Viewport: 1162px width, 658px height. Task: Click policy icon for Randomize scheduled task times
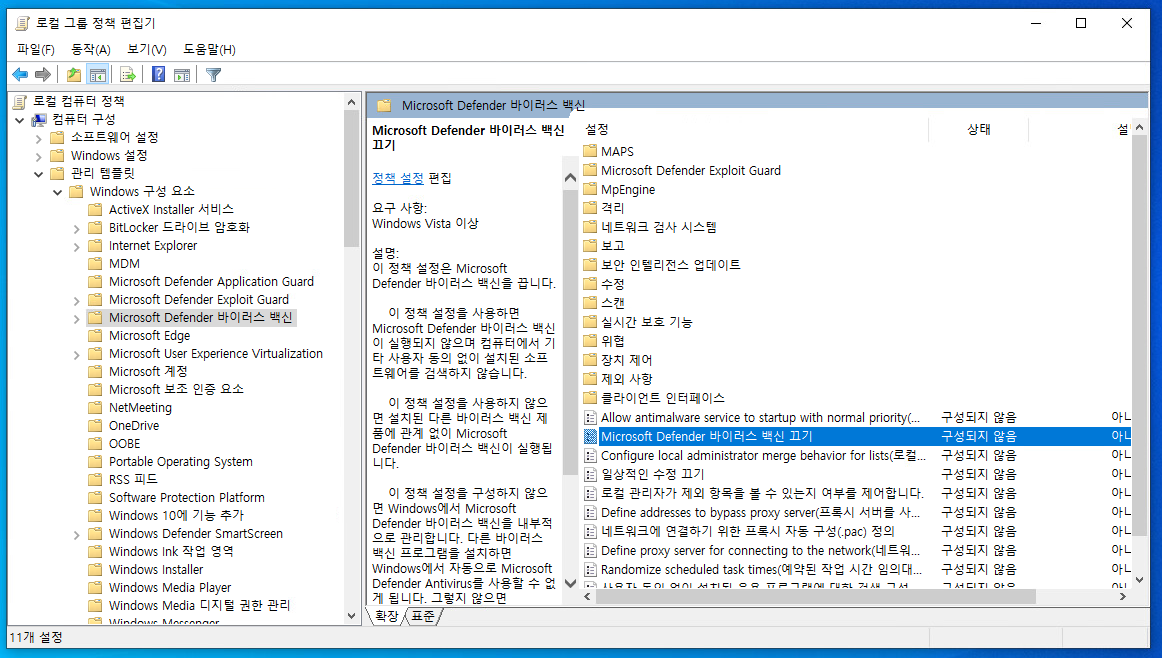[x=590, y=569]
